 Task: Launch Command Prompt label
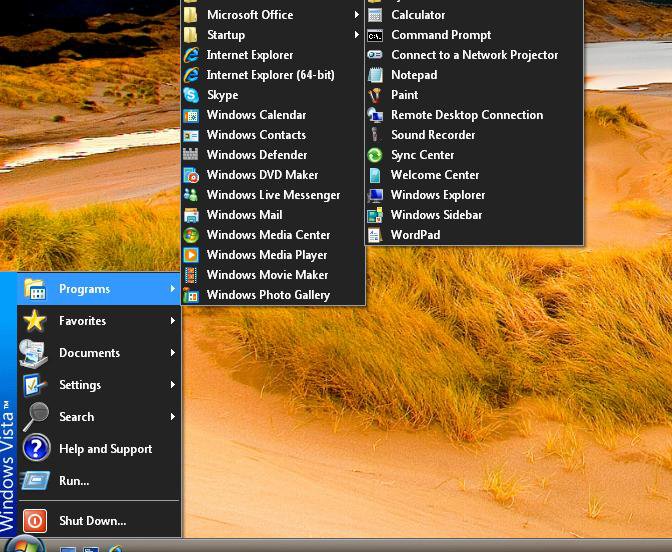(441, 35)
